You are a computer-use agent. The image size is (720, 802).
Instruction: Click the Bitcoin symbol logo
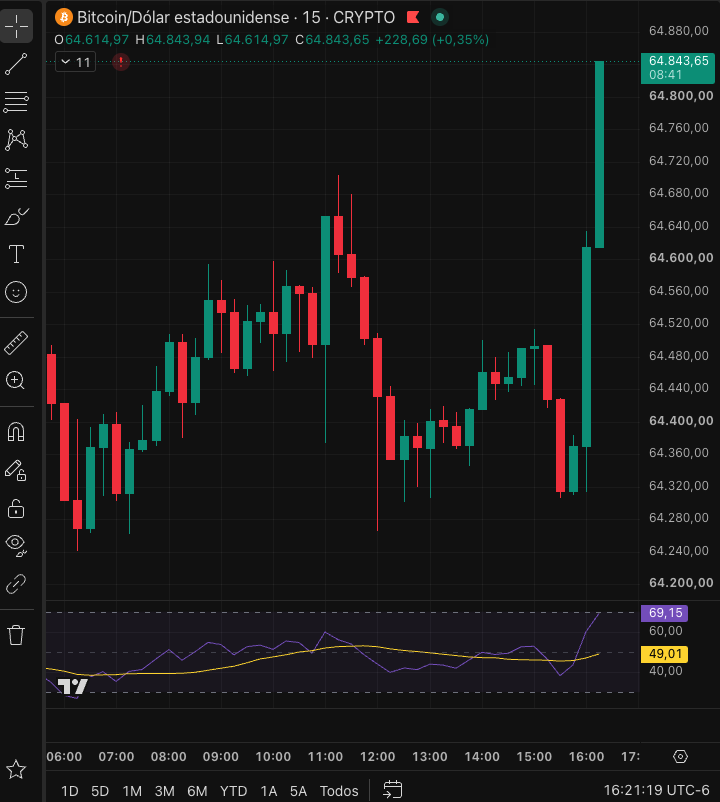[63, 17]
